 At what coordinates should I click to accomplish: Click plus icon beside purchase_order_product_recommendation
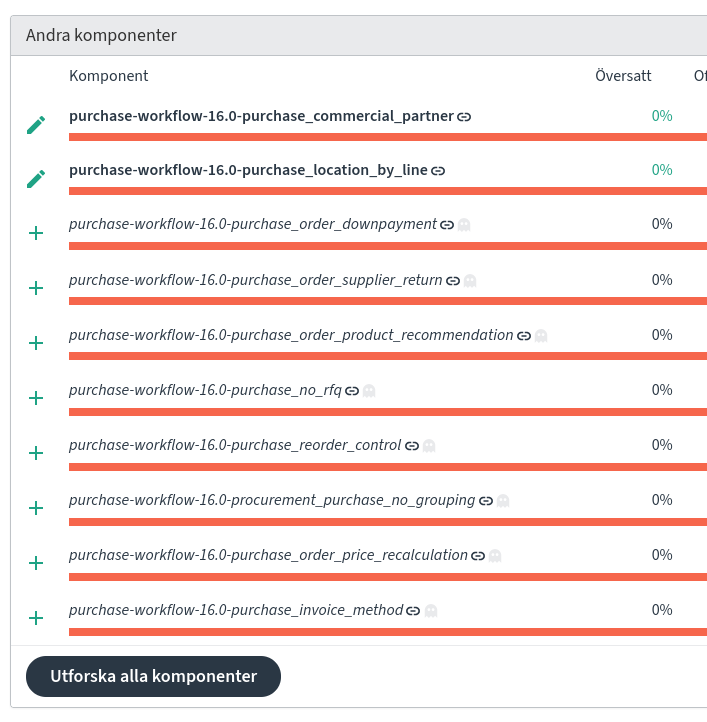tap(36, 343)
